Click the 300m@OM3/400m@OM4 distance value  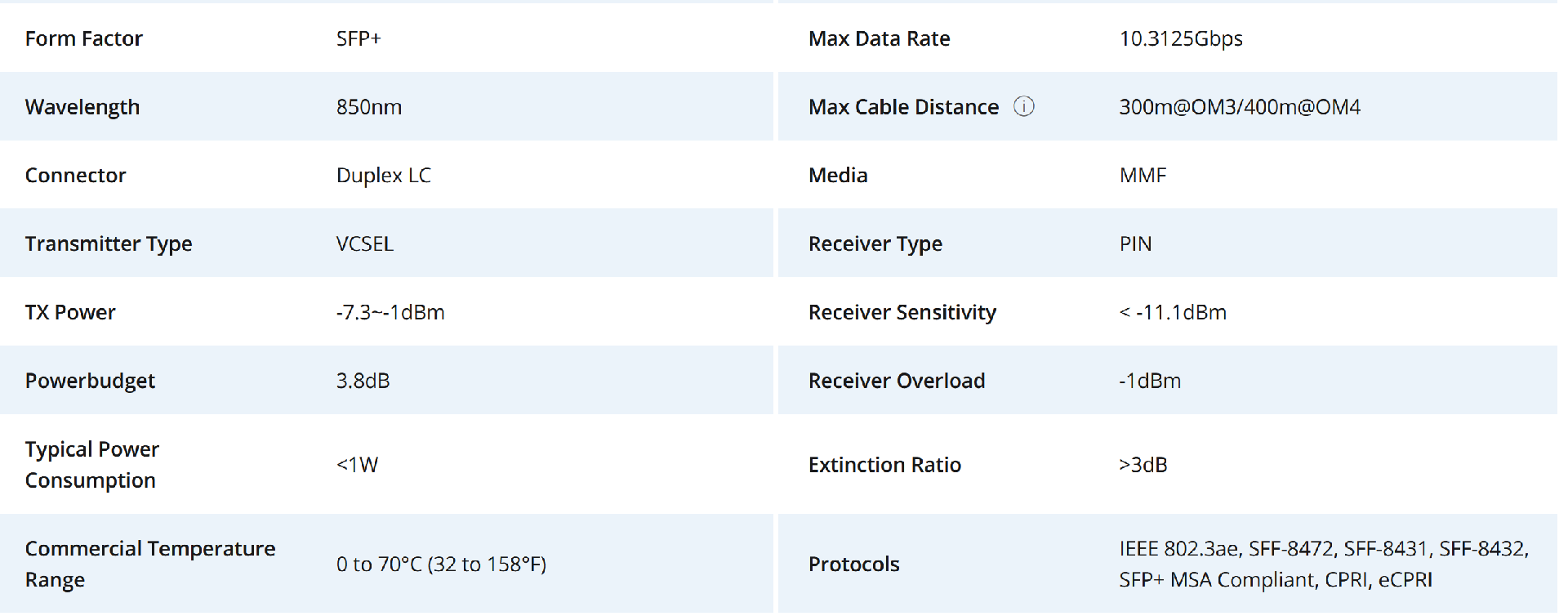point(1240,107)
